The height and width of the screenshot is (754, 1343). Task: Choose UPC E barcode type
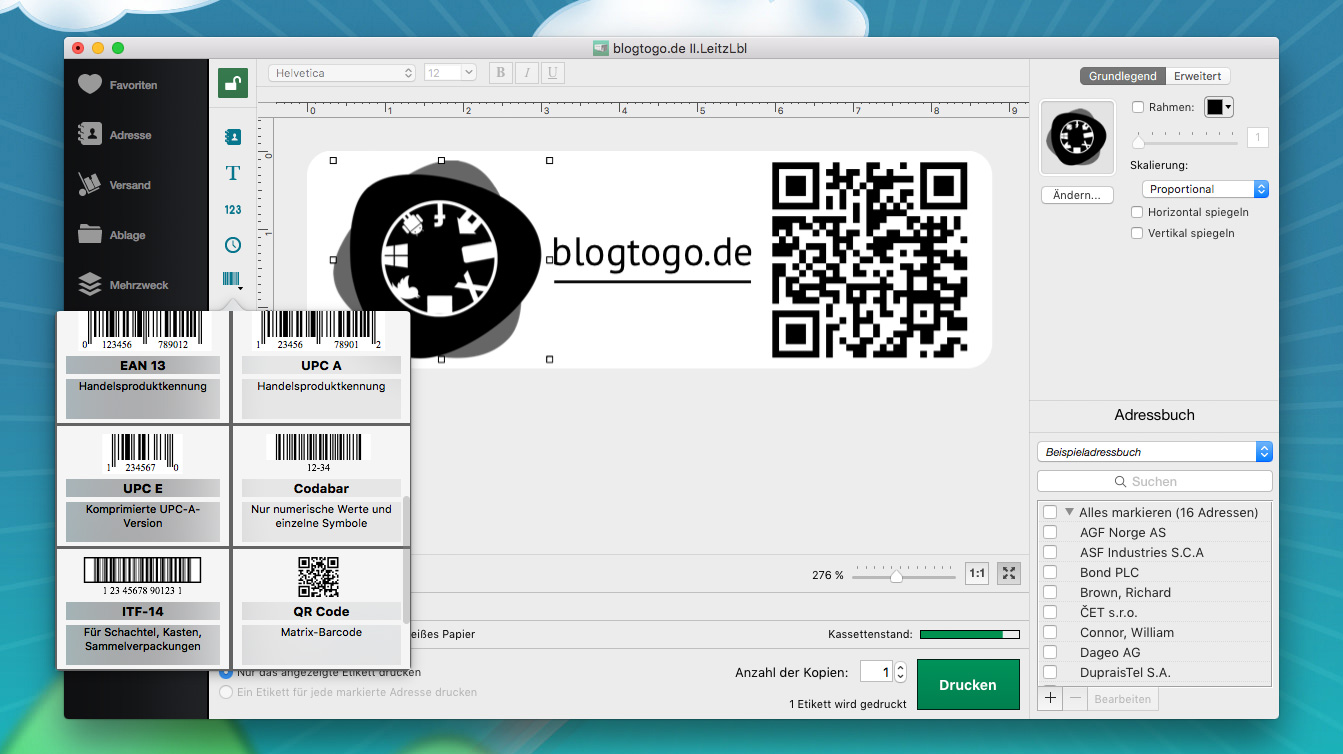pyautogui.click(x=143, y=486)
